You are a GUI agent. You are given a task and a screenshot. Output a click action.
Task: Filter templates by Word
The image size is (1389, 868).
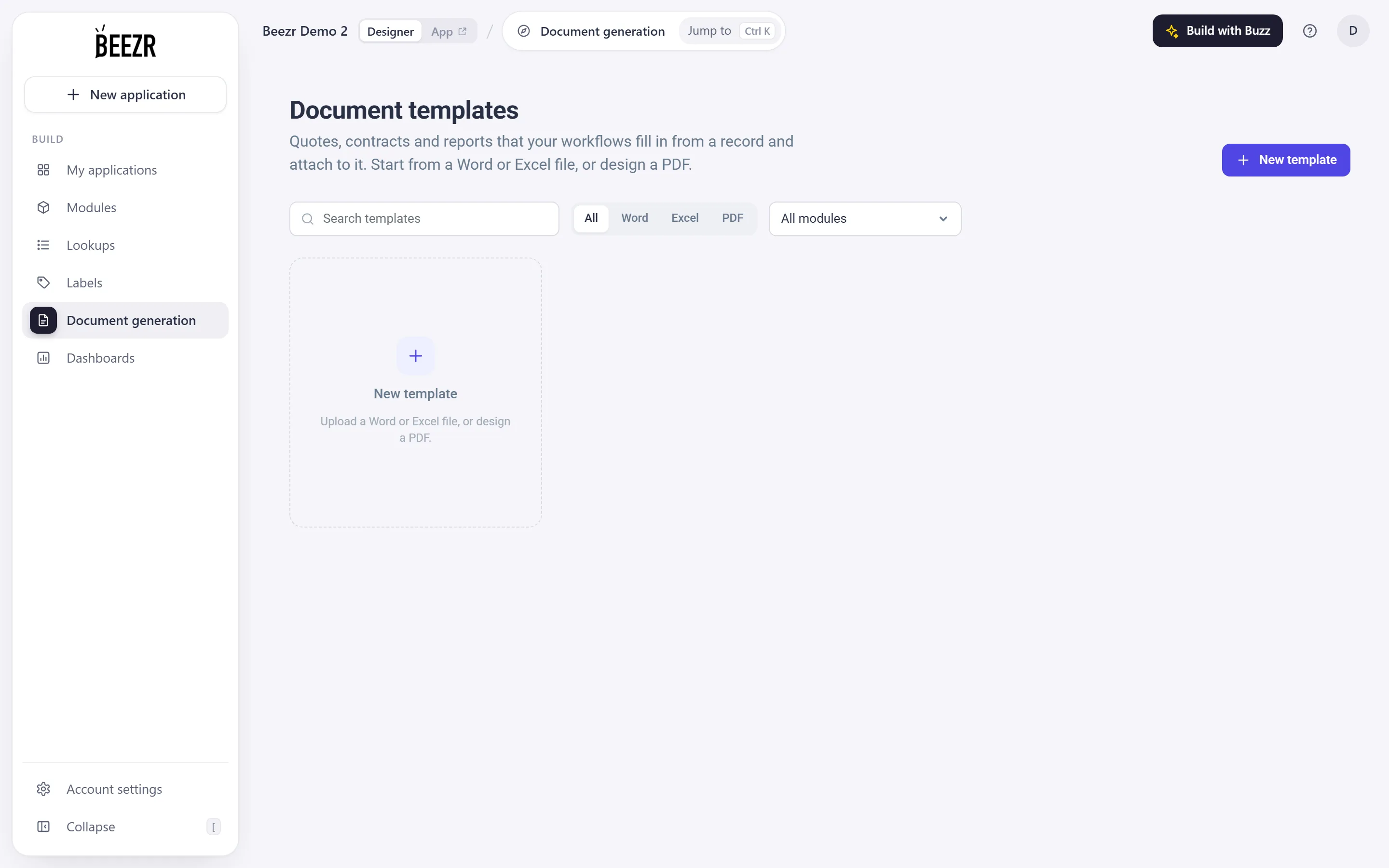(x=634, y=218)
